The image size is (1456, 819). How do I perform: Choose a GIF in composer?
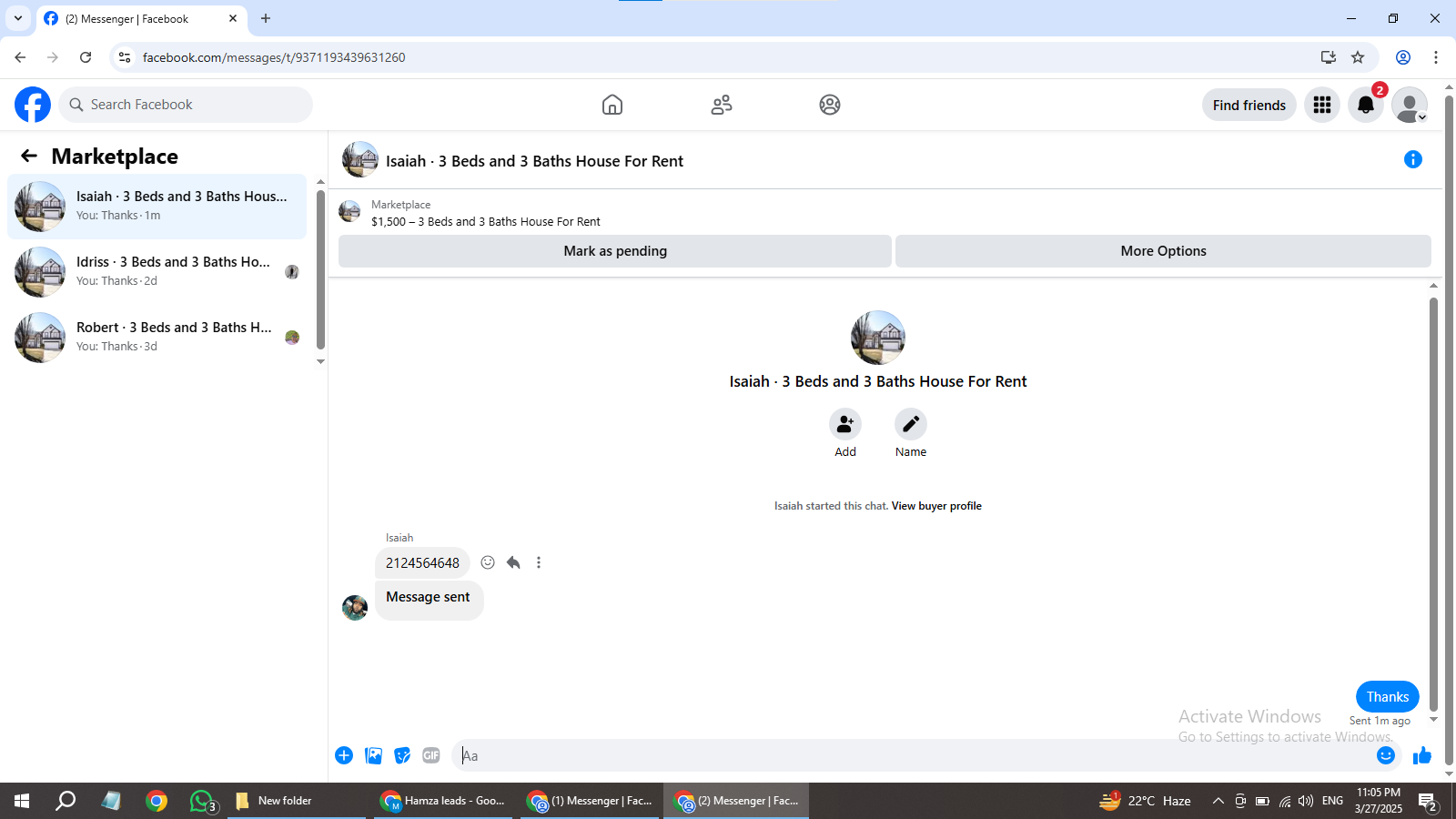click(431, 755)
